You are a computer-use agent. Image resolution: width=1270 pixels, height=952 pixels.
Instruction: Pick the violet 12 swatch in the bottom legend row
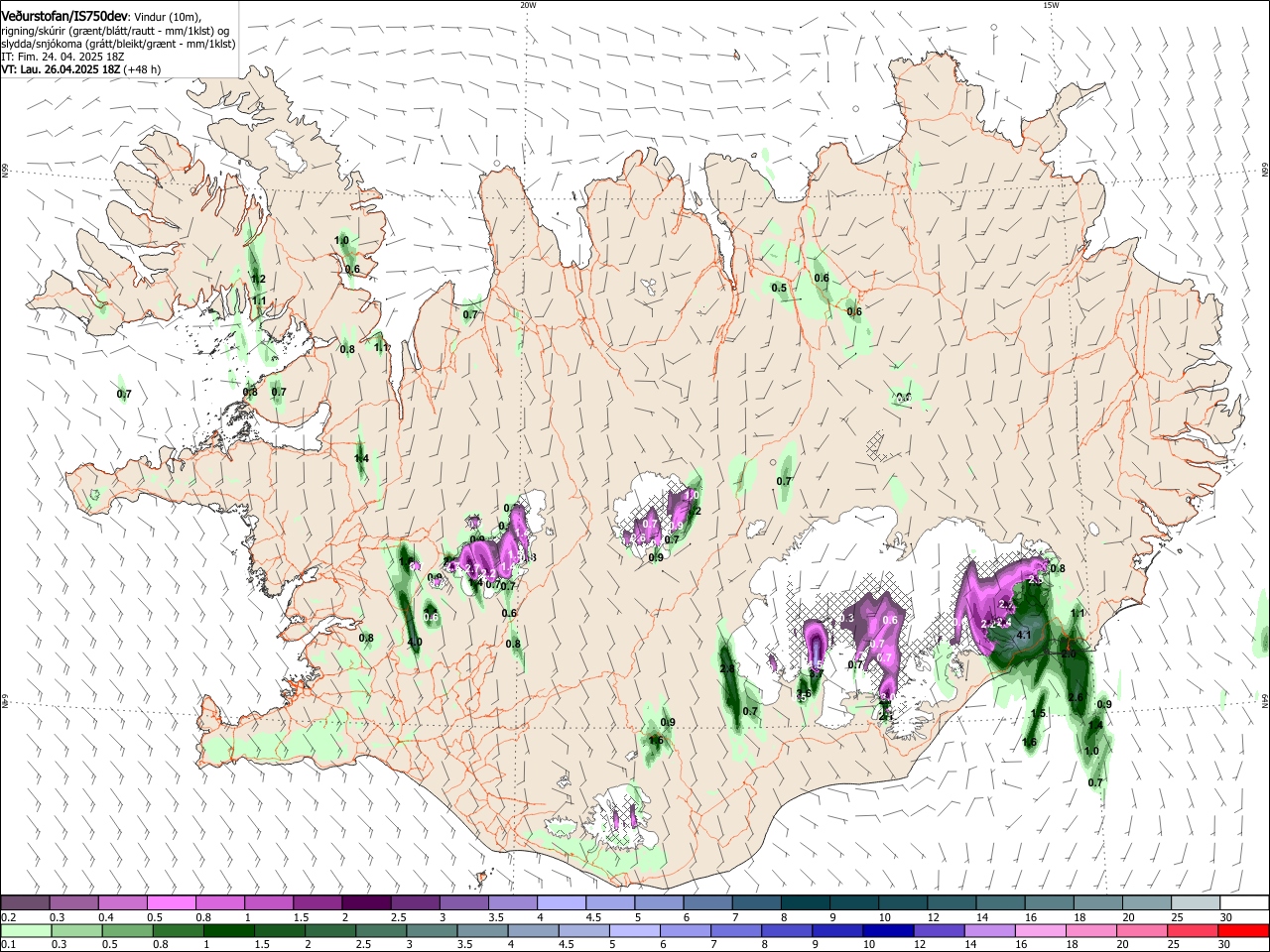coord(938,930)
